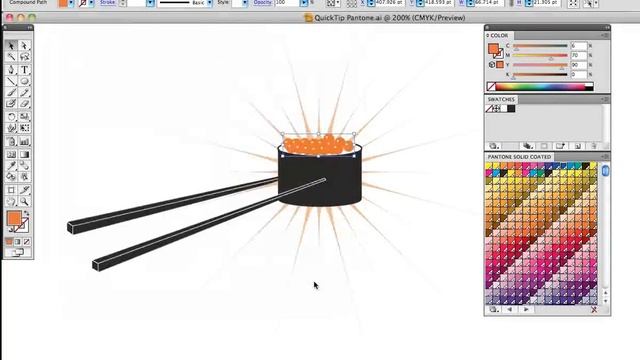Select the Artboard tool
Screen dimensions: 640x360
[11, 190]
